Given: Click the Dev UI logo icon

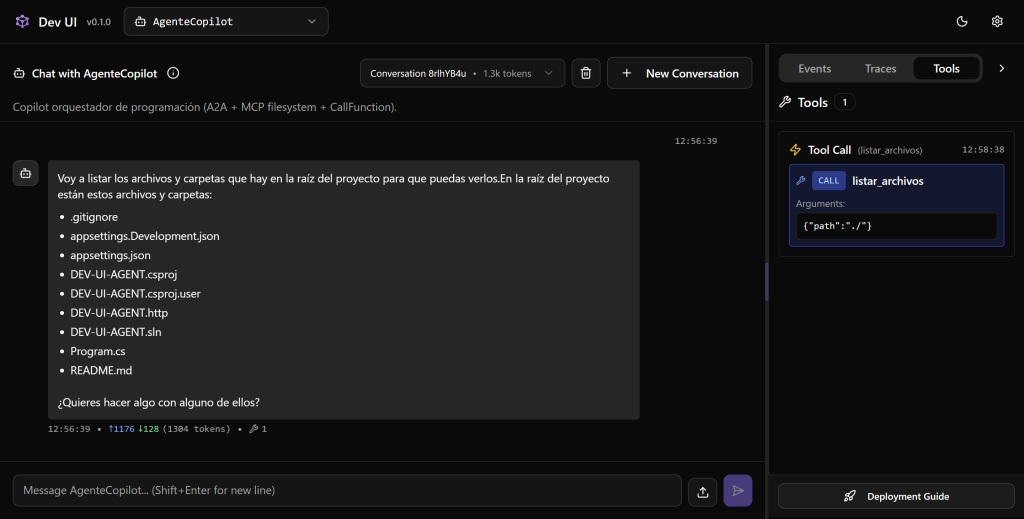Looking at the screenshot, I should coord(22,21).
